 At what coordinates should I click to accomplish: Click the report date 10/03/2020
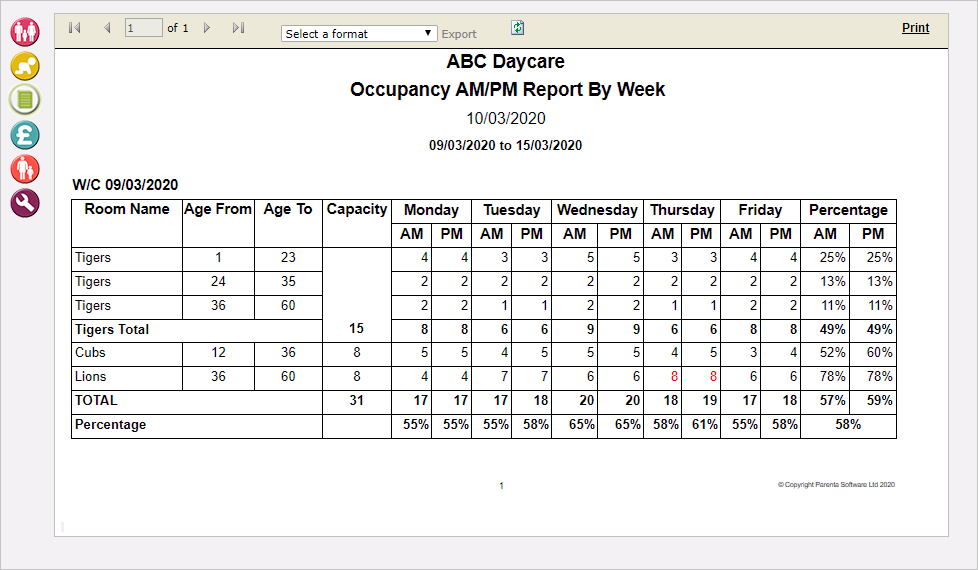(x=506, y=118)
